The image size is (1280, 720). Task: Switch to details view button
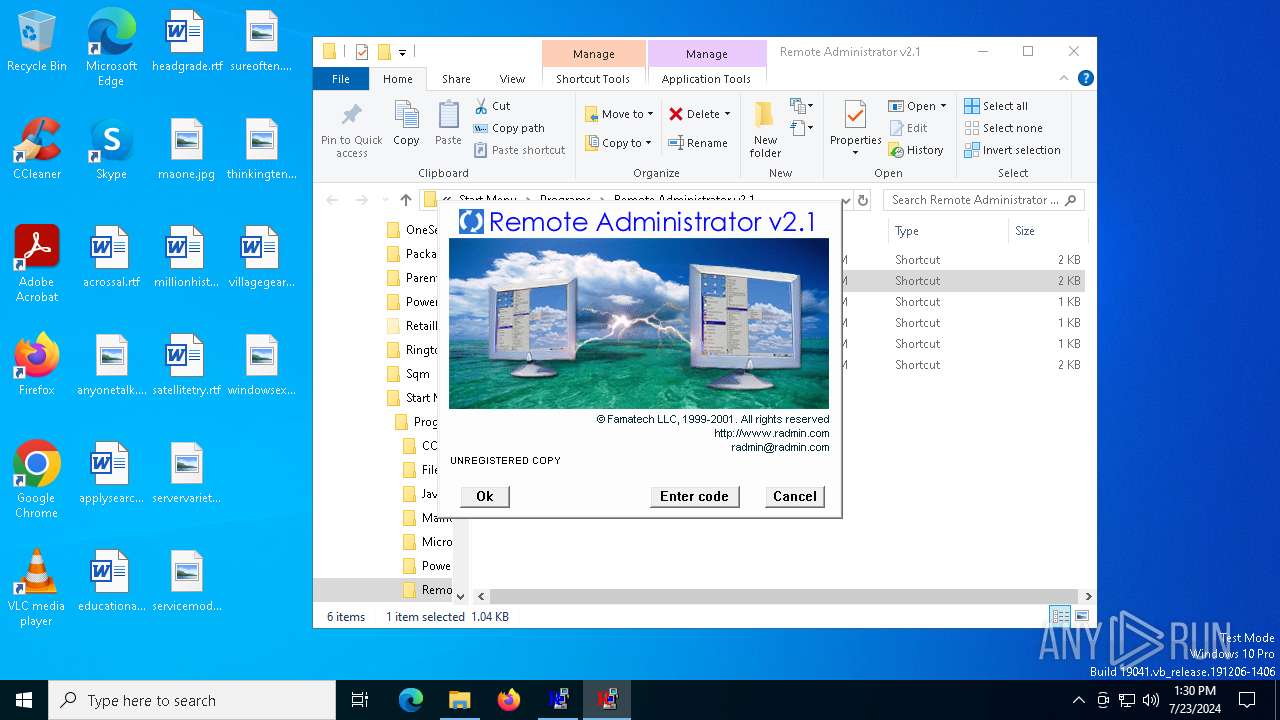pos(1059,616)
